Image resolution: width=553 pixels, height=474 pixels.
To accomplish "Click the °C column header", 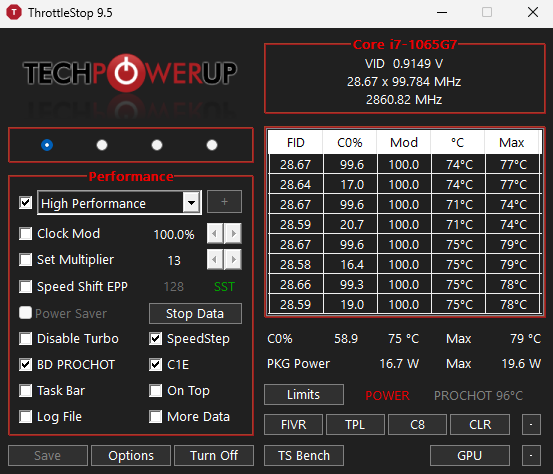I will point(458,142).
